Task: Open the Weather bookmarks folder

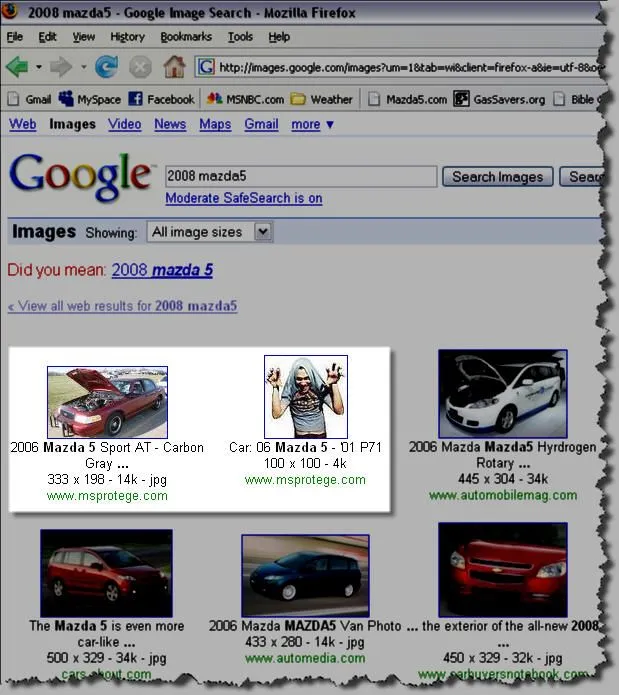Action: click(x=322, y=99)
